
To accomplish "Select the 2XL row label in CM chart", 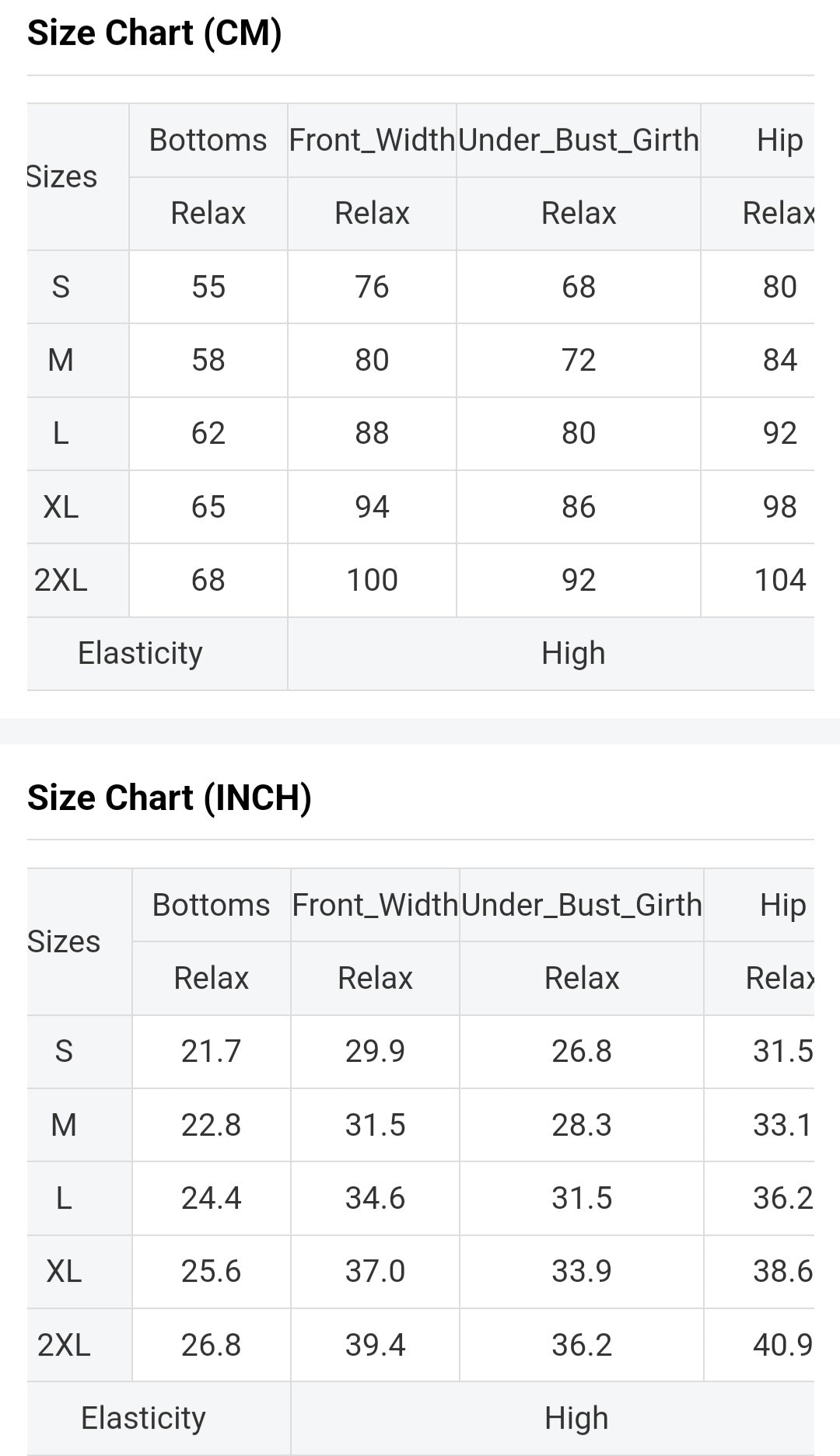I will pos(61,581).
